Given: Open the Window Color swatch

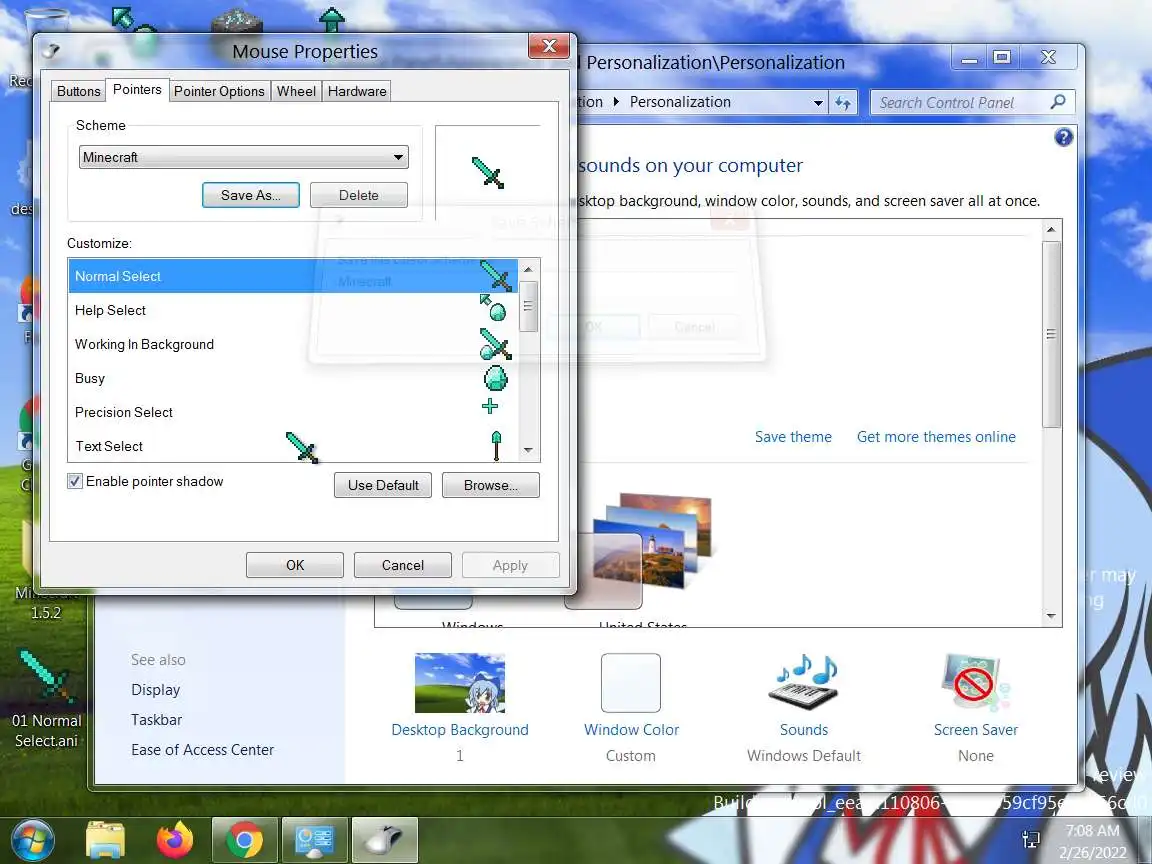Looking at the screenshot, I should point(630,683).
